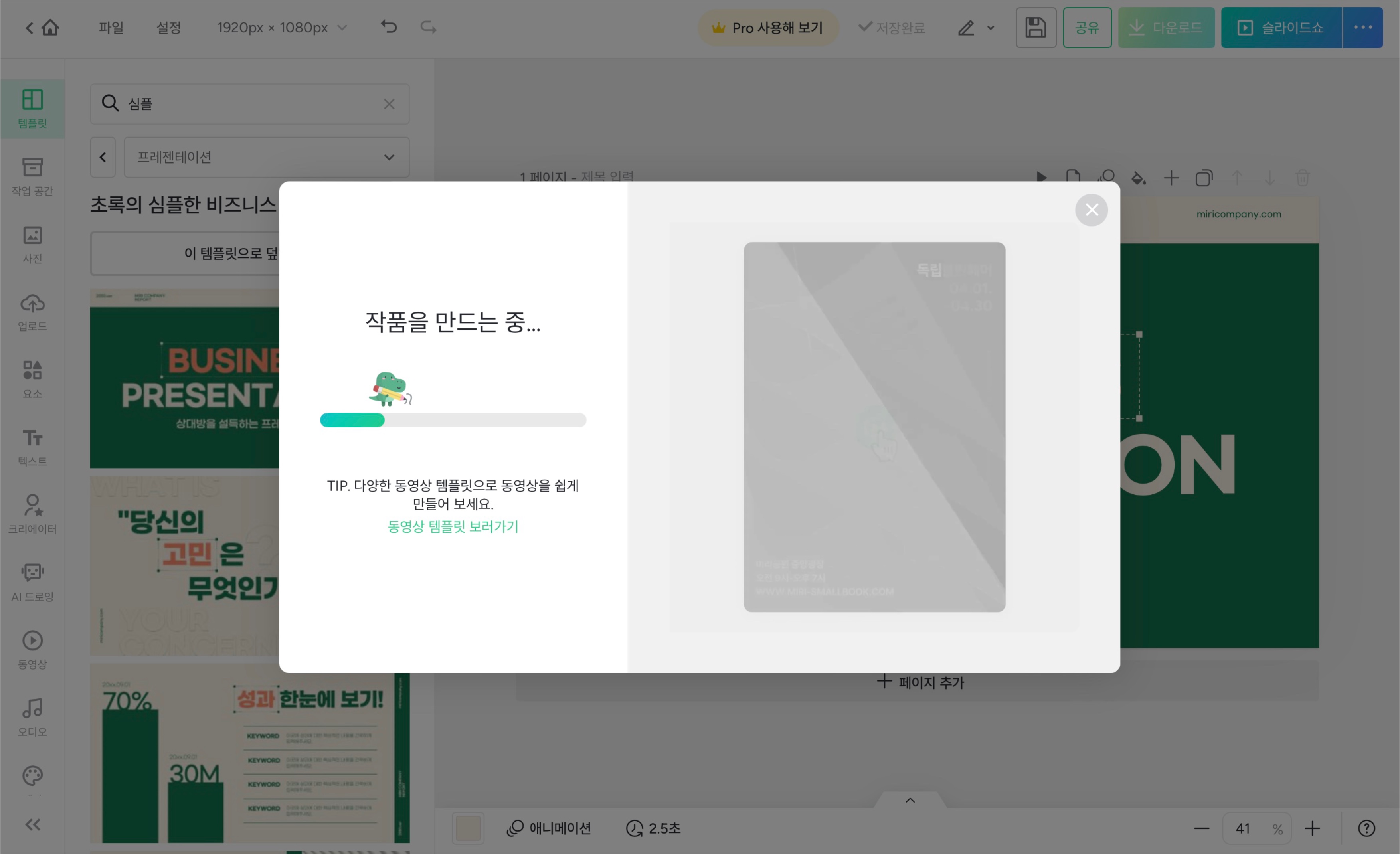Viewport: 1400px width, 854px height.
Task: Collapse the left sidebar with double chevron
Action: (x=32, y=824)
